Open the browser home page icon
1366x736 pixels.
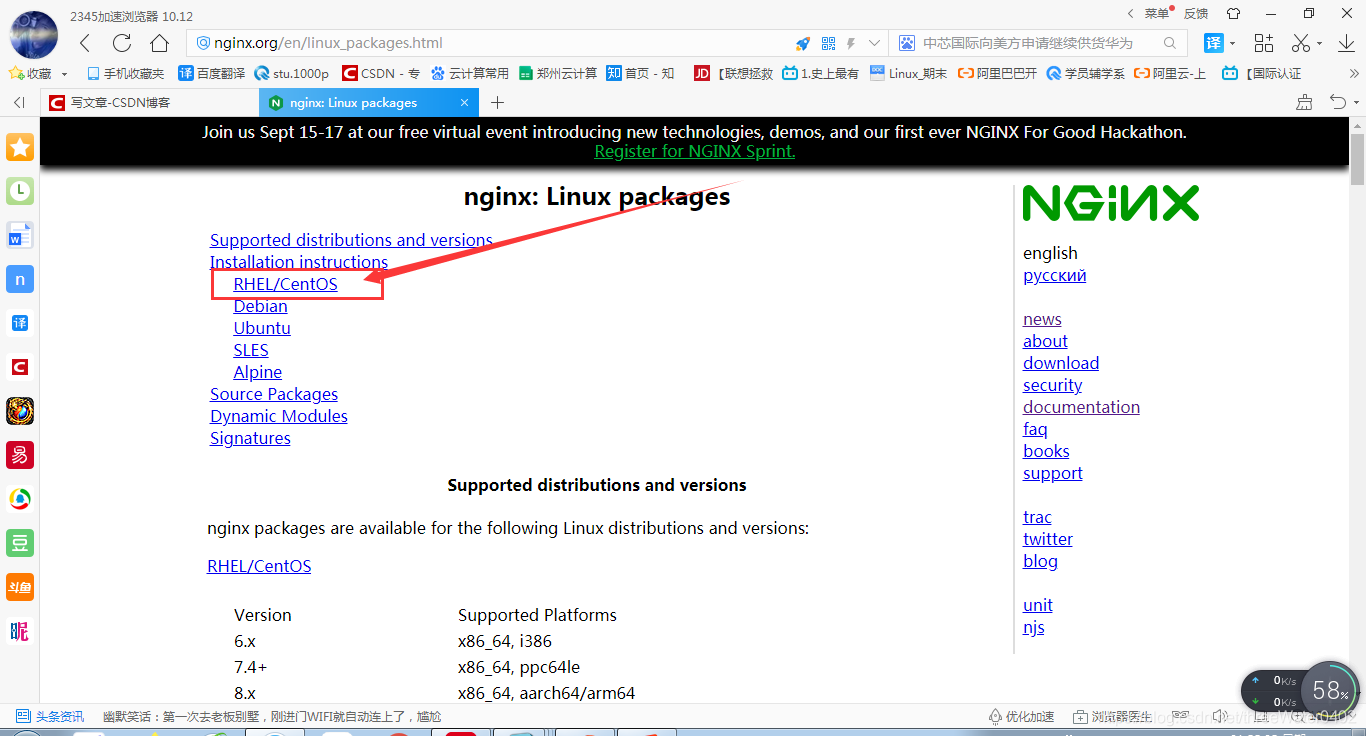click(x=159, y=43)
